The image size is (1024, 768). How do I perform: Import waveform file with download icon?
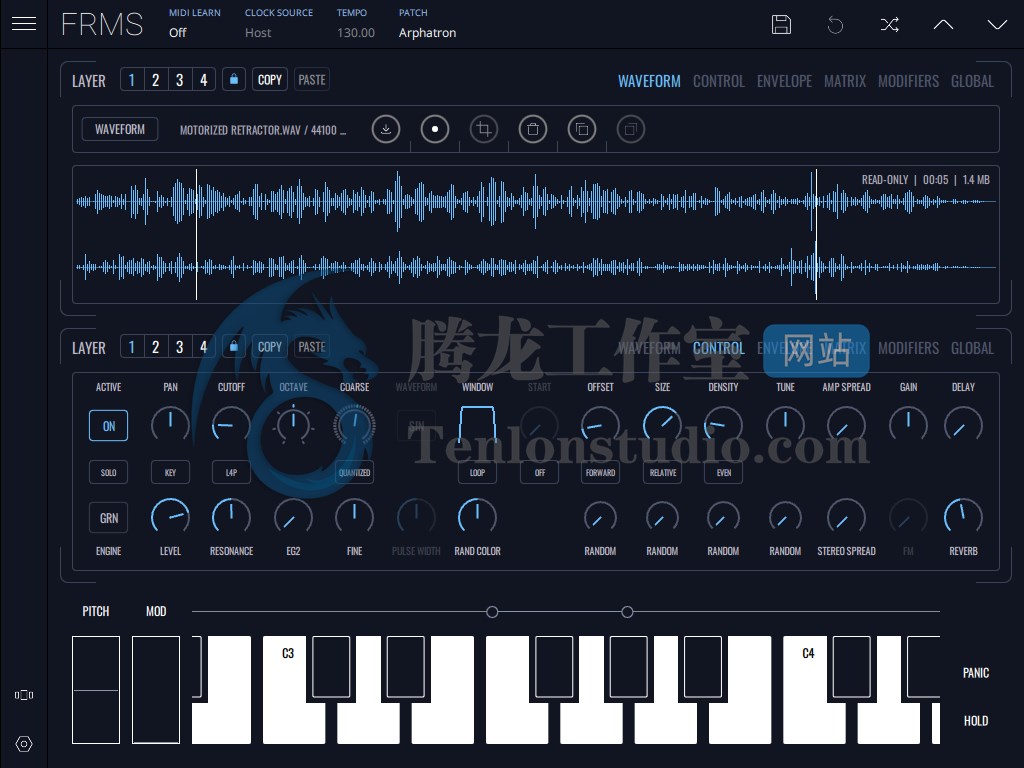click(386, 129)
